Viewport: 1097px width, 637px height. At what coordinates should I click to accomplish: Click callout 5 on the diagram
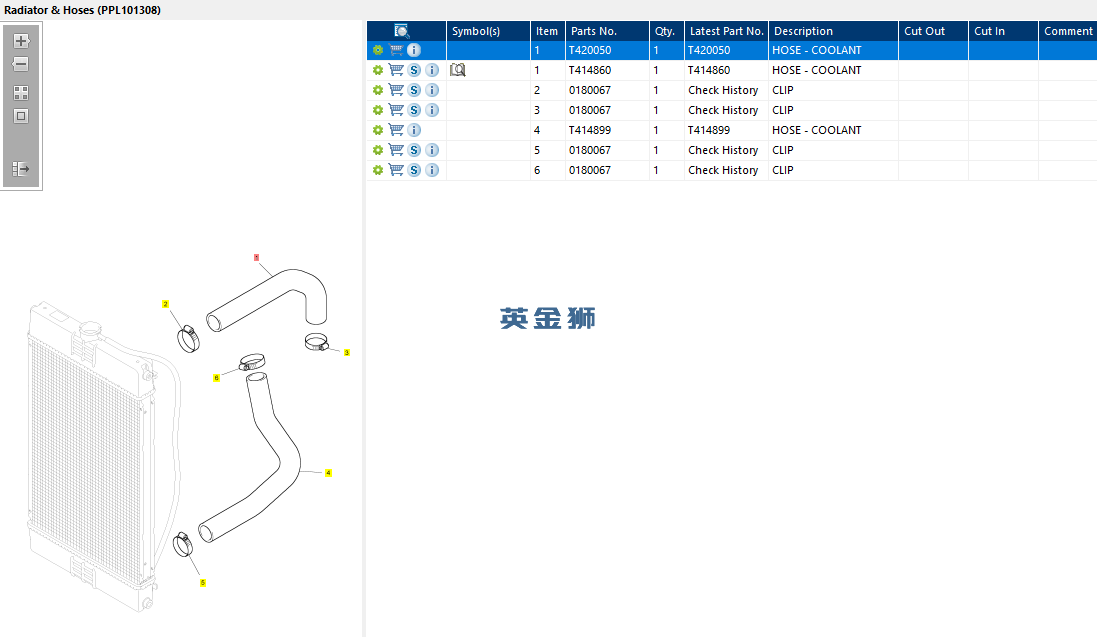203,582
